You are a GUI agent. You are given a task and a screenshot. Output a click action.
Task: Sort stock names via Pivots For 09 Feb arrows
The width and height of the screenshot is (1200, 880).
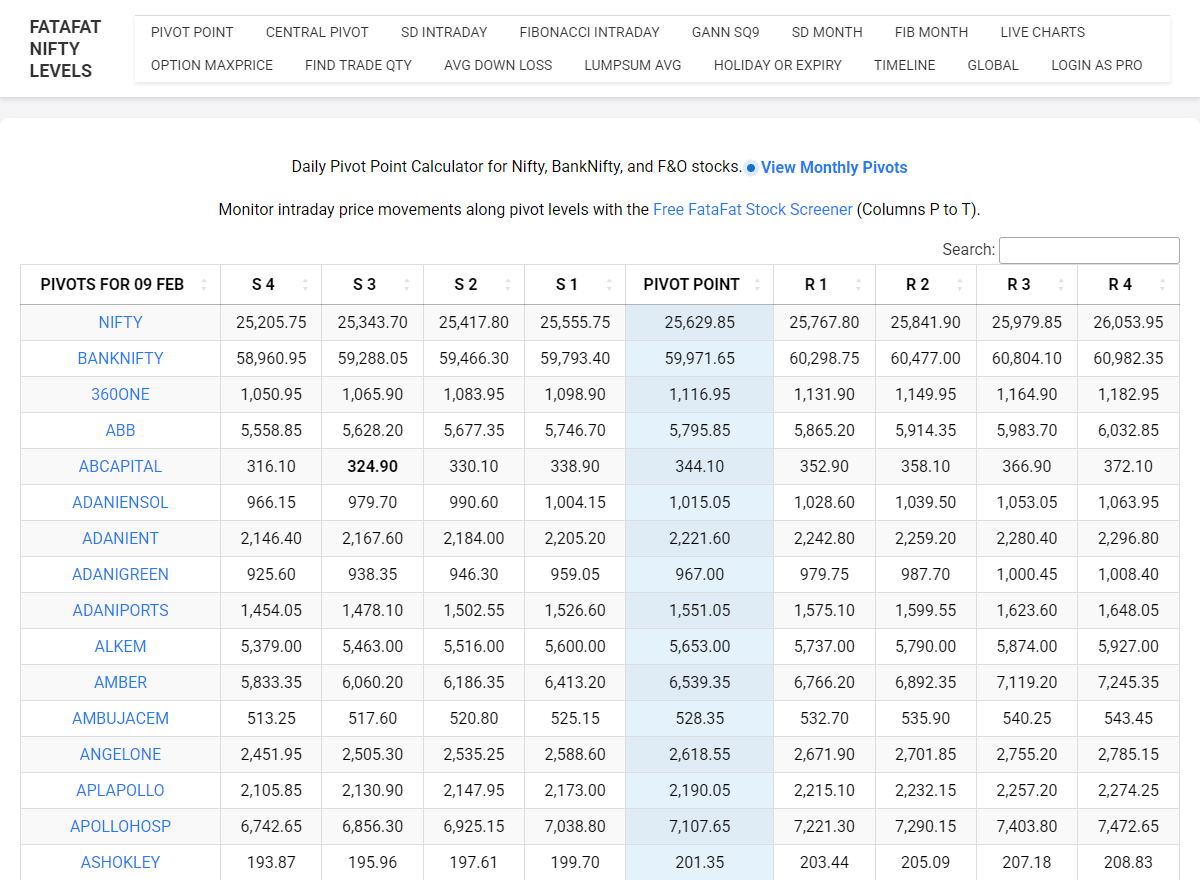[204, 285]
